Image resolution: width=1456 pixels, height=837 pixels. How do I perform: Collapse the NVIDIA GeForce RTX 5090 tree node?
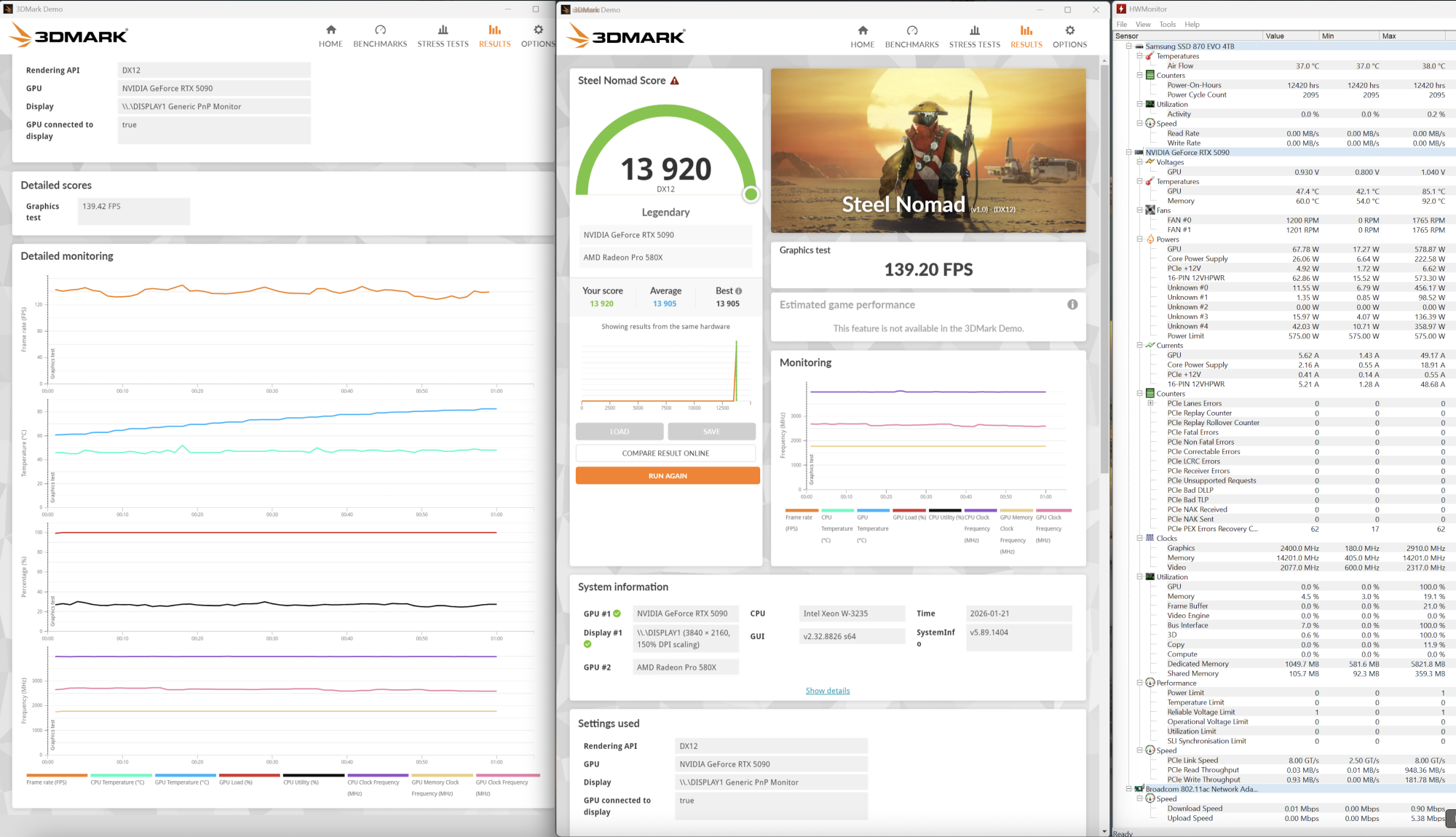coord(1129,153)
